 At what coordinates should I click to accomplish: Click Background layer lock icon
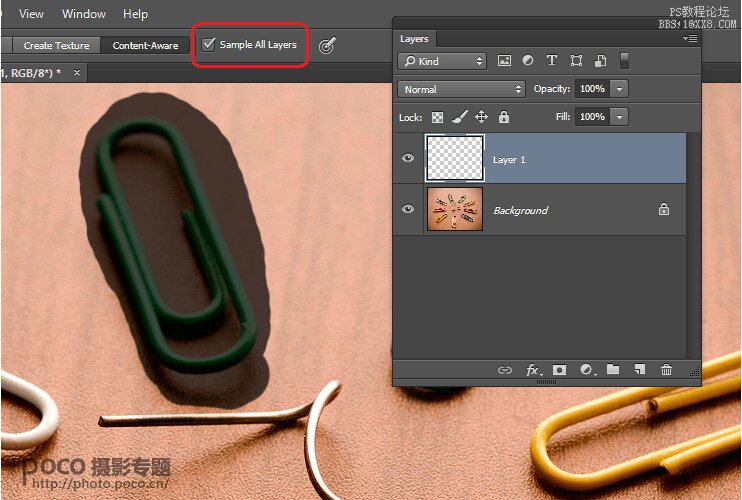point(664,209)
